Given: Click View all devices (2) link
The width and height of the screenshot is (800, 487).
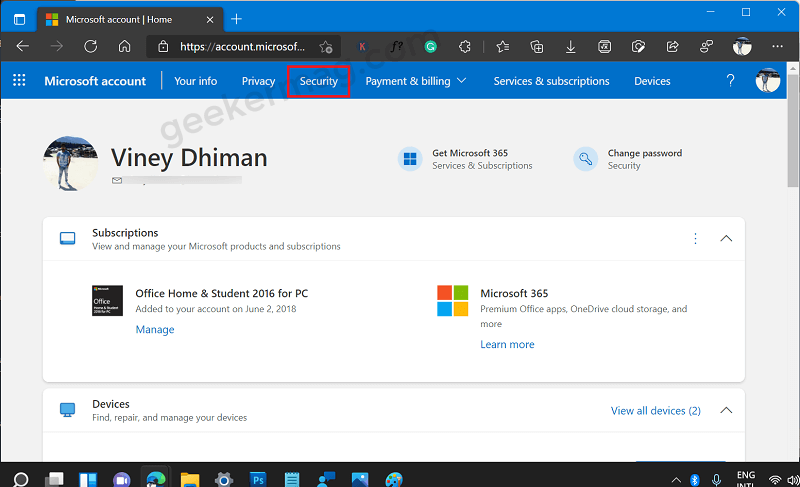Looking at the screenshot, I should [x=656, y=411].
